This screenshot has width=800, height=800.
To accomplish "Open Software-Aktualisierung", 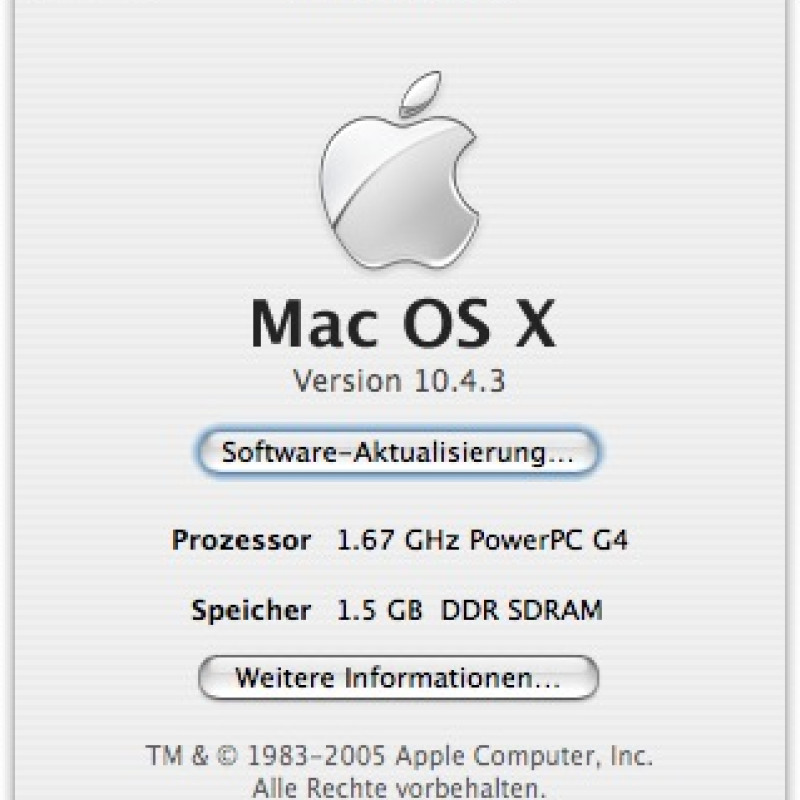I will click(x=398, y=452).
